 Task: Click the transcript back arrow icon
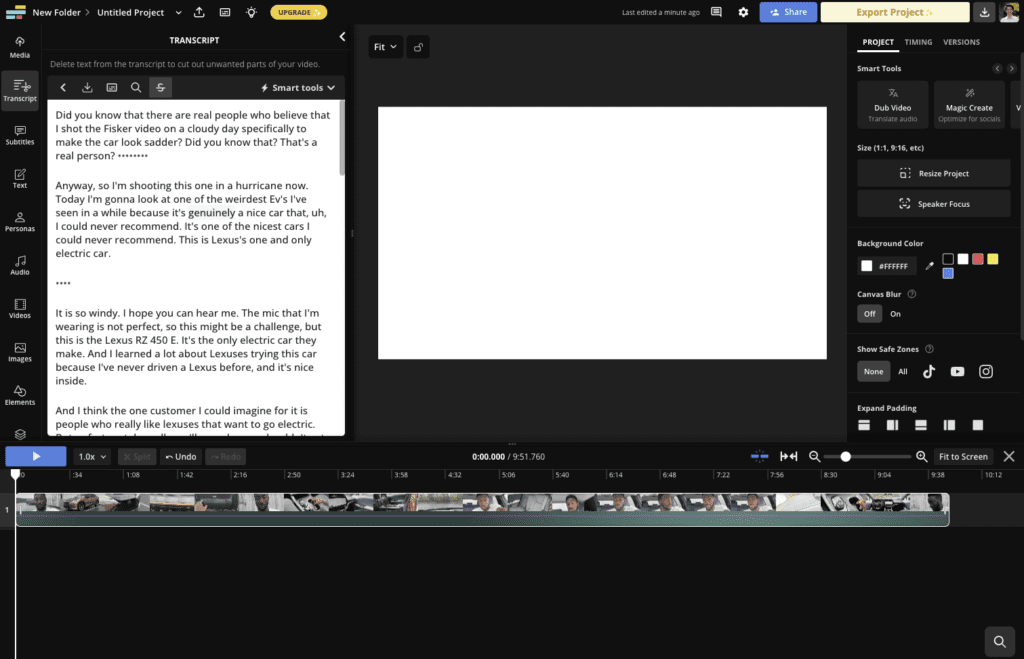coord(63,88)
